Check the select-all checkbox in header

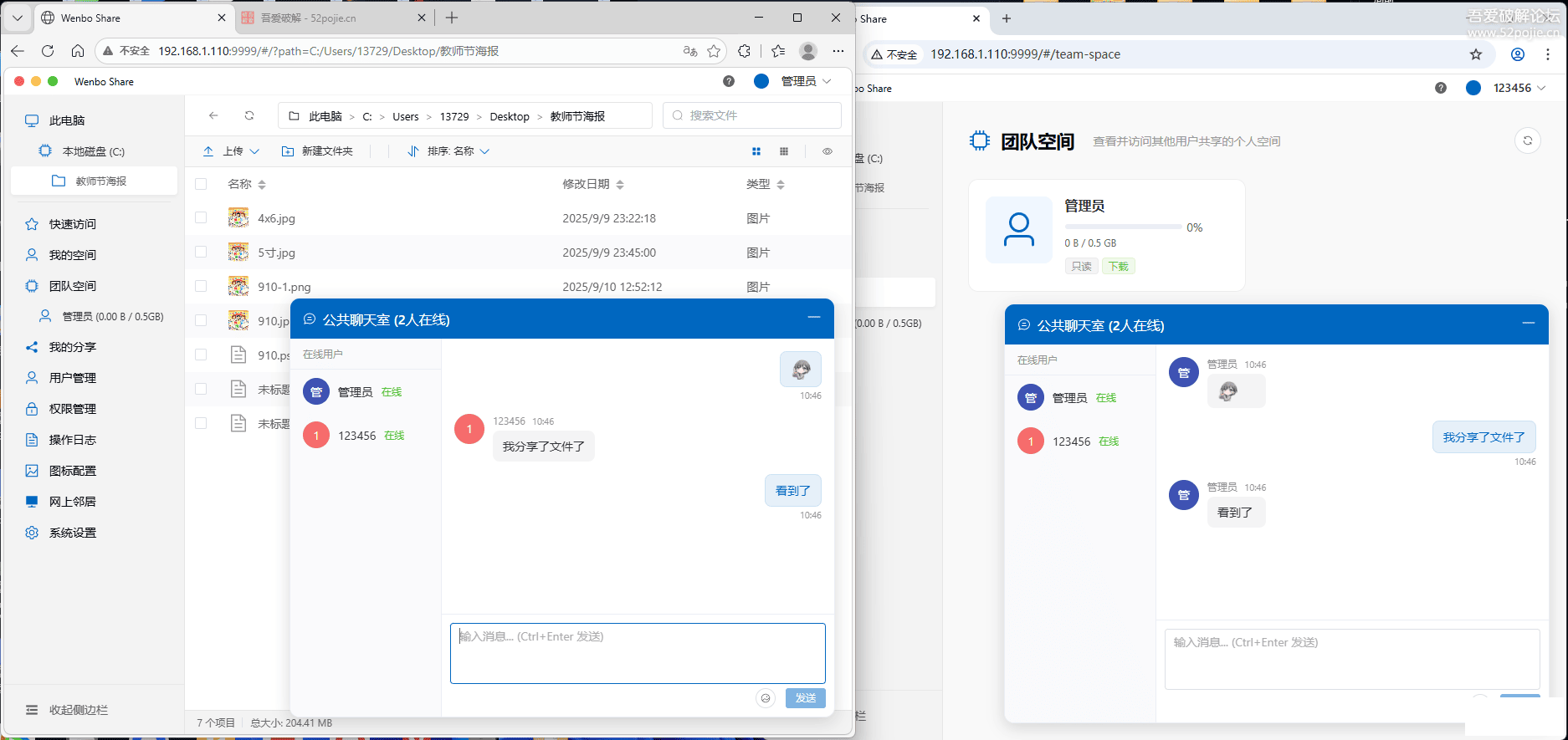[201, 184]
